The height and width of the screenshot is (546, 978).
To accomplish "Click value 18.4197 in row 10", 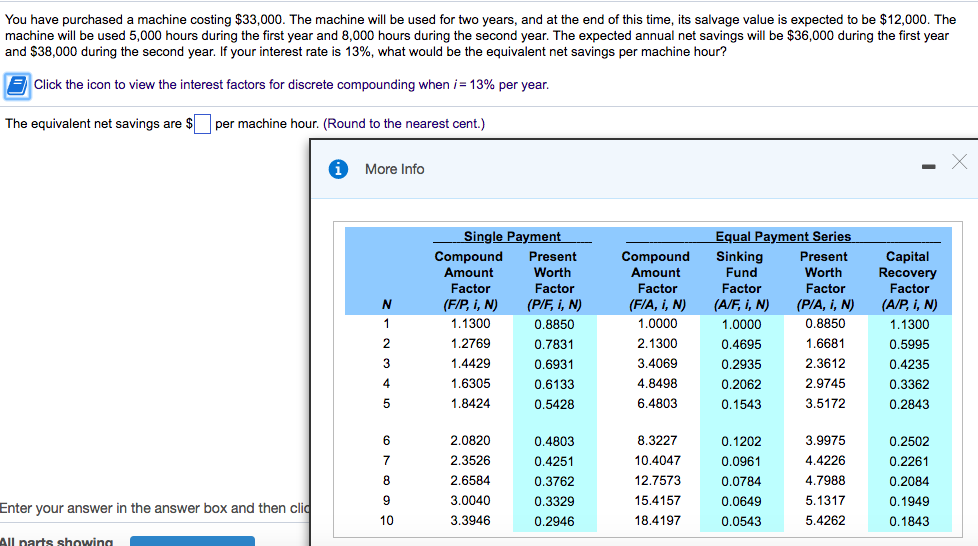I will point(657,520).
